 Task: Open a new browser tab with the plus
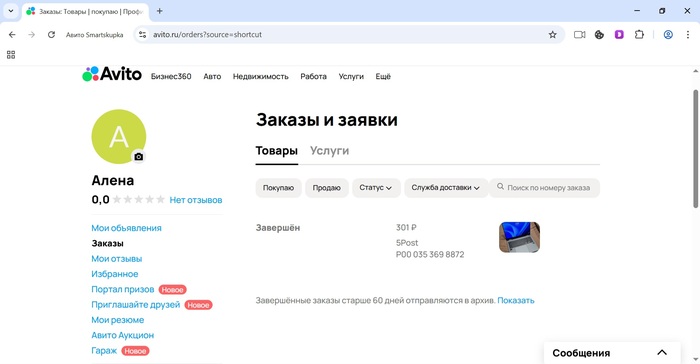[159, 11]
